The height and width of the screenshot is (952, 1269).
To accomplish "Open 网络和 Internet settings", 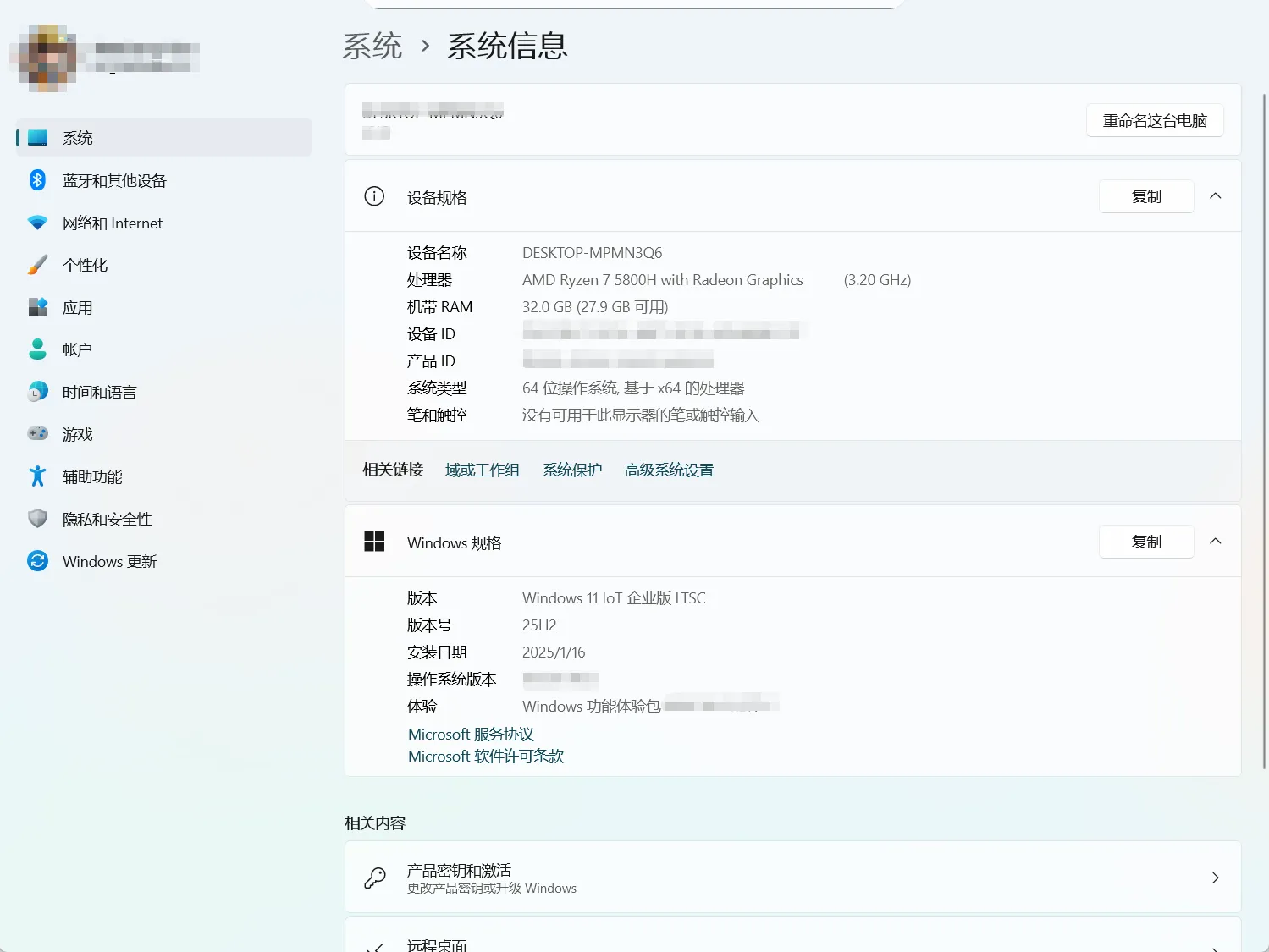I will [x=112, y=223].
